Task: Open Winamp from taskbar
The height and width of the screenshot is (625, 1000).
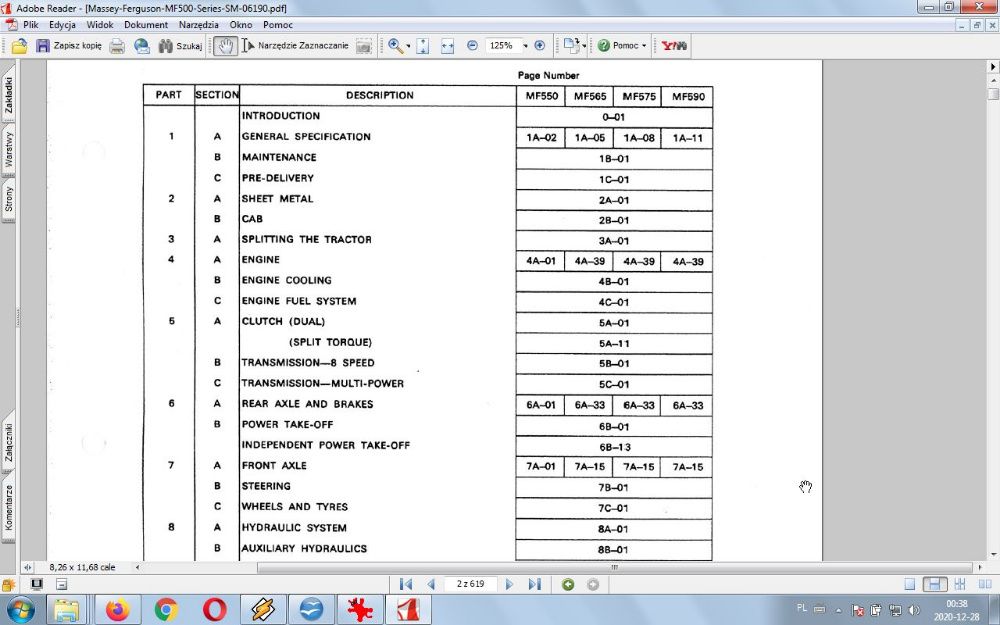Action: coord(263,610)
